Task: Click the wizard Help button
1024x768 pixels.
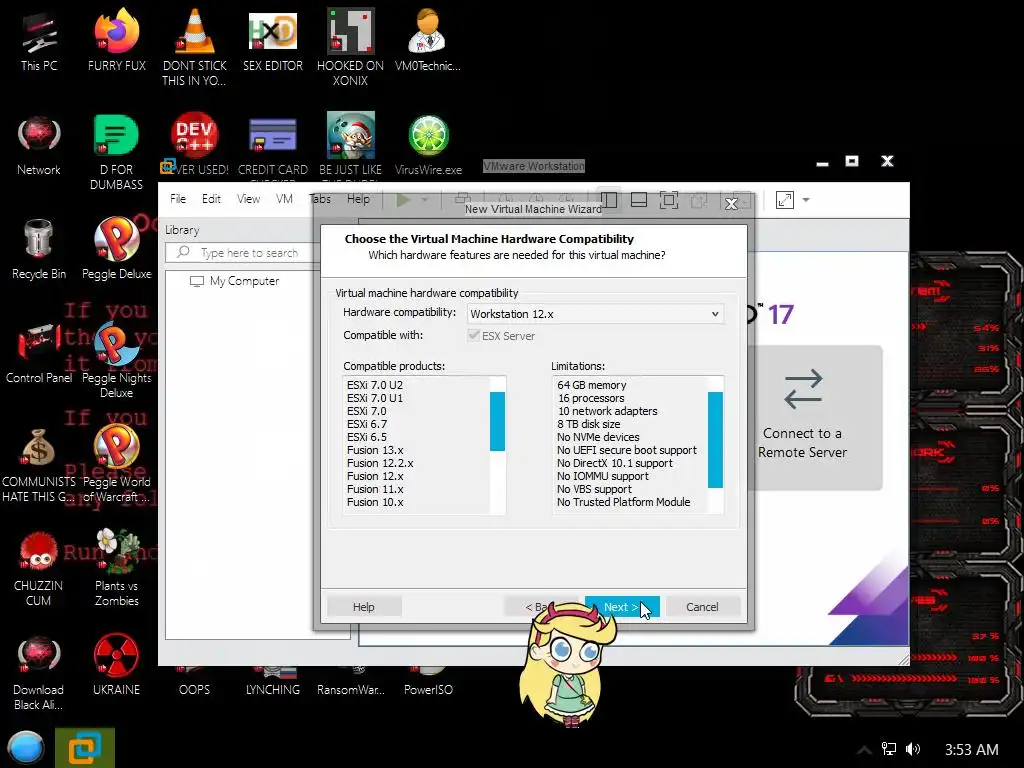Action: [364, 607]
